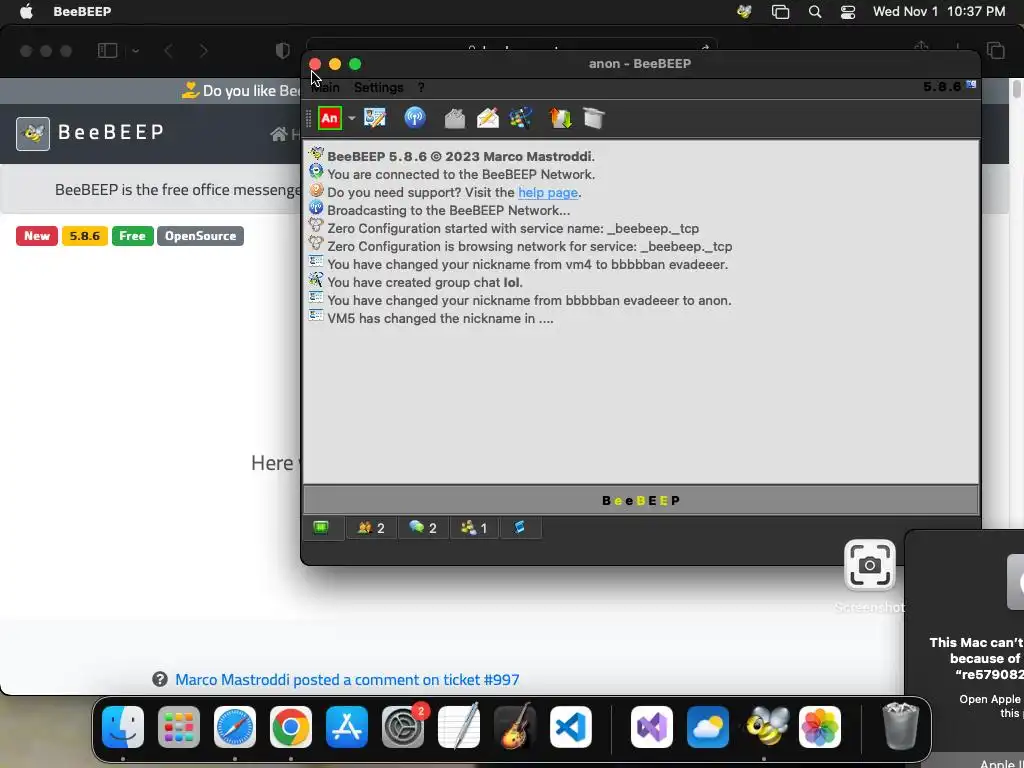Open the blue saved chats tab
The width and height of the screenshot is (1024, 768).
click(x=520, y=528)
